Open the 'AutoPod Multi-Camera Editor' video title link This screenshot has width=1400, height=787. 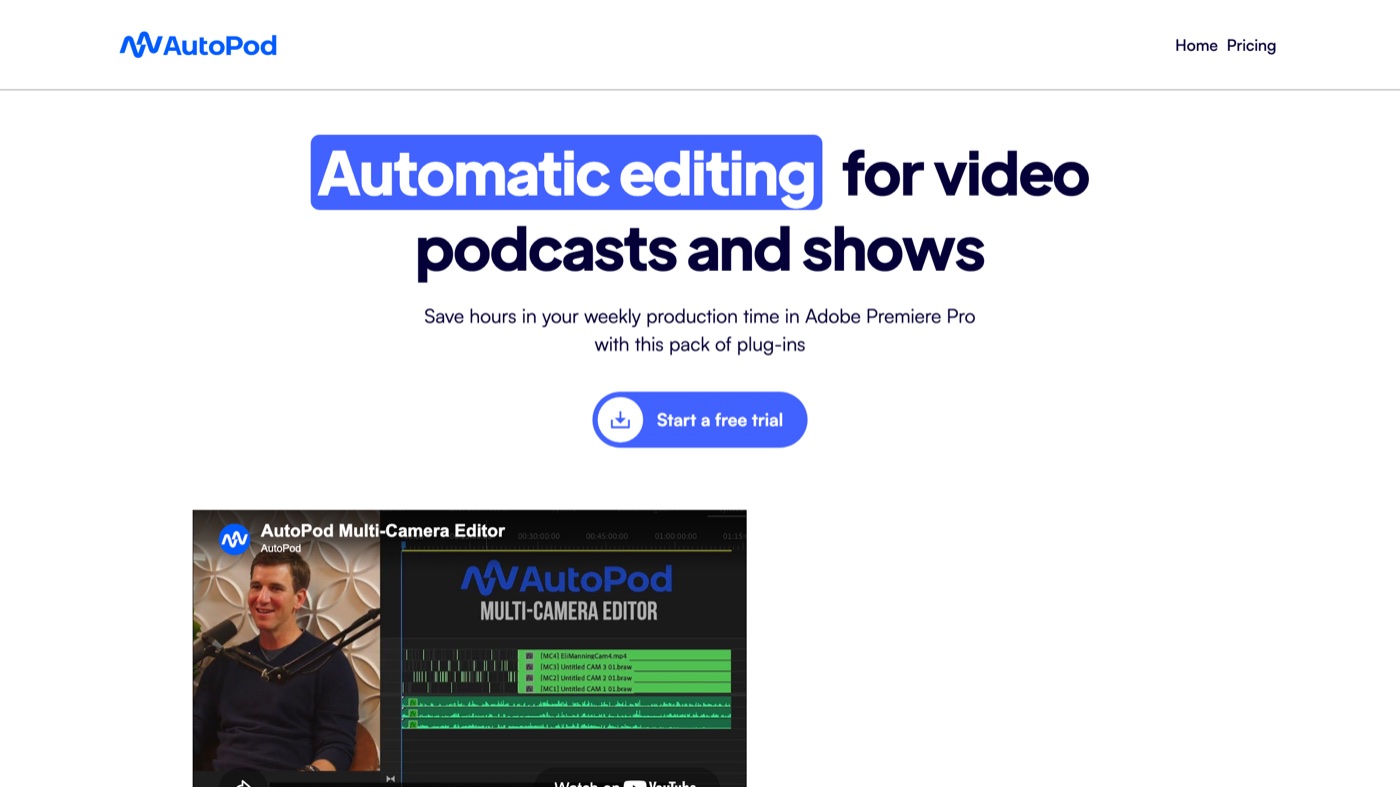coord(383,531)
